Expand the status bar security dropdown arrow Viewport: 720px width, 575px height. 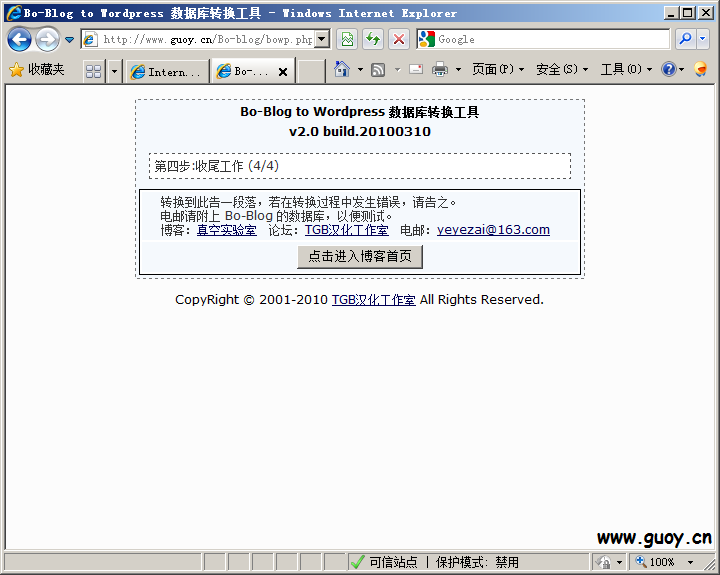pos(619,562)
